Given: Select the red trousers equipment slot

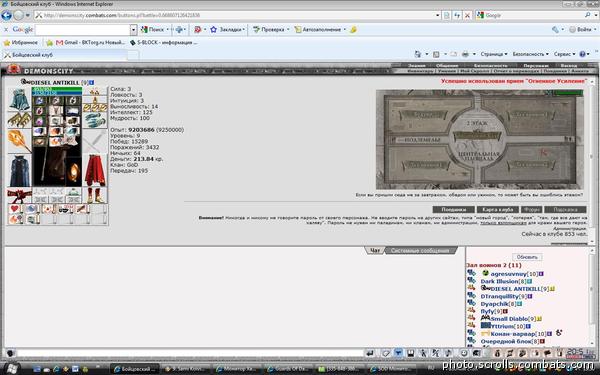Looking at the screenshot, I should click(x=95, y=170).
